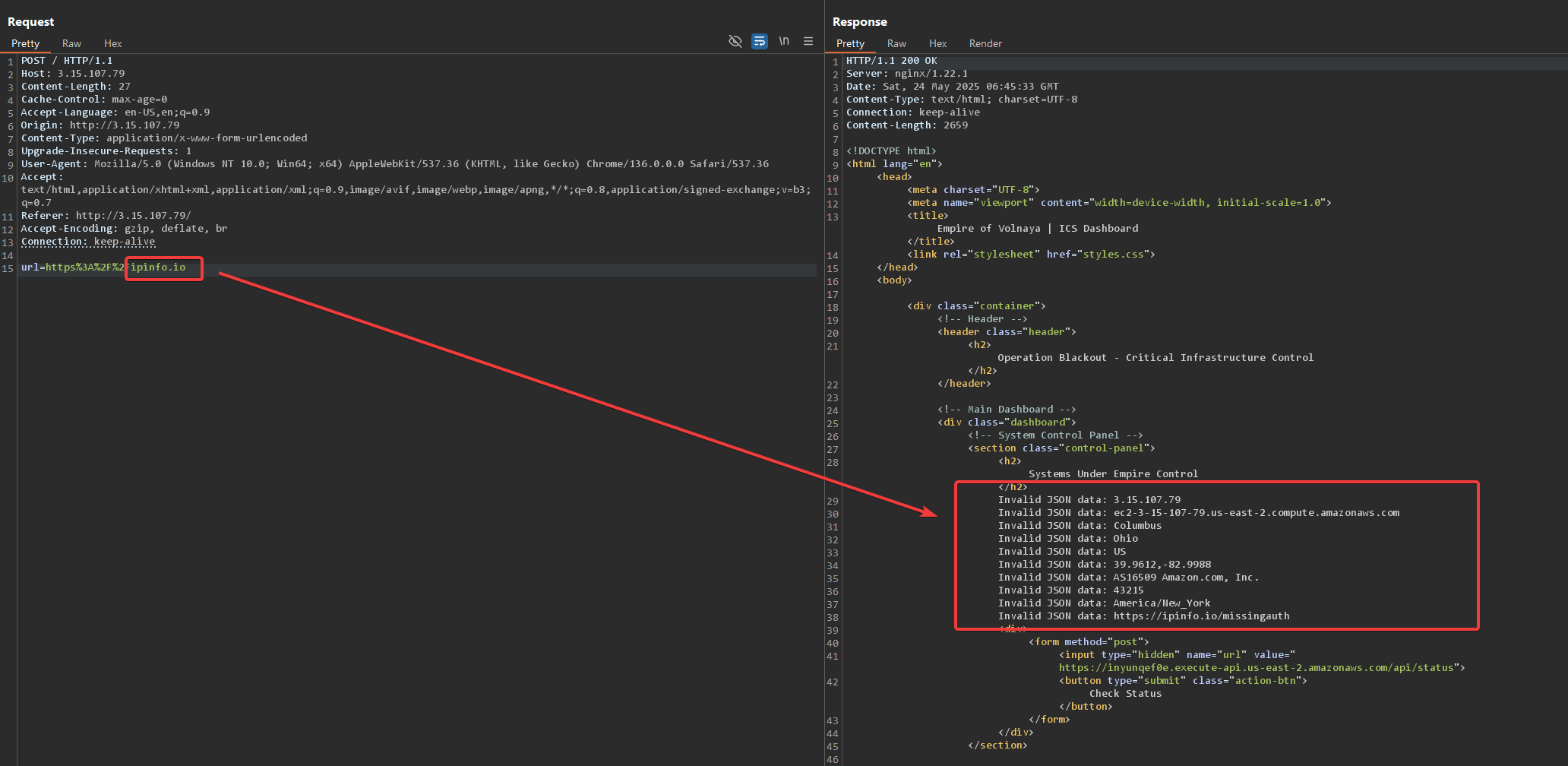Toggle the hidden-characters eye icon in Request

pyautogui.click(x=735, y=41)
